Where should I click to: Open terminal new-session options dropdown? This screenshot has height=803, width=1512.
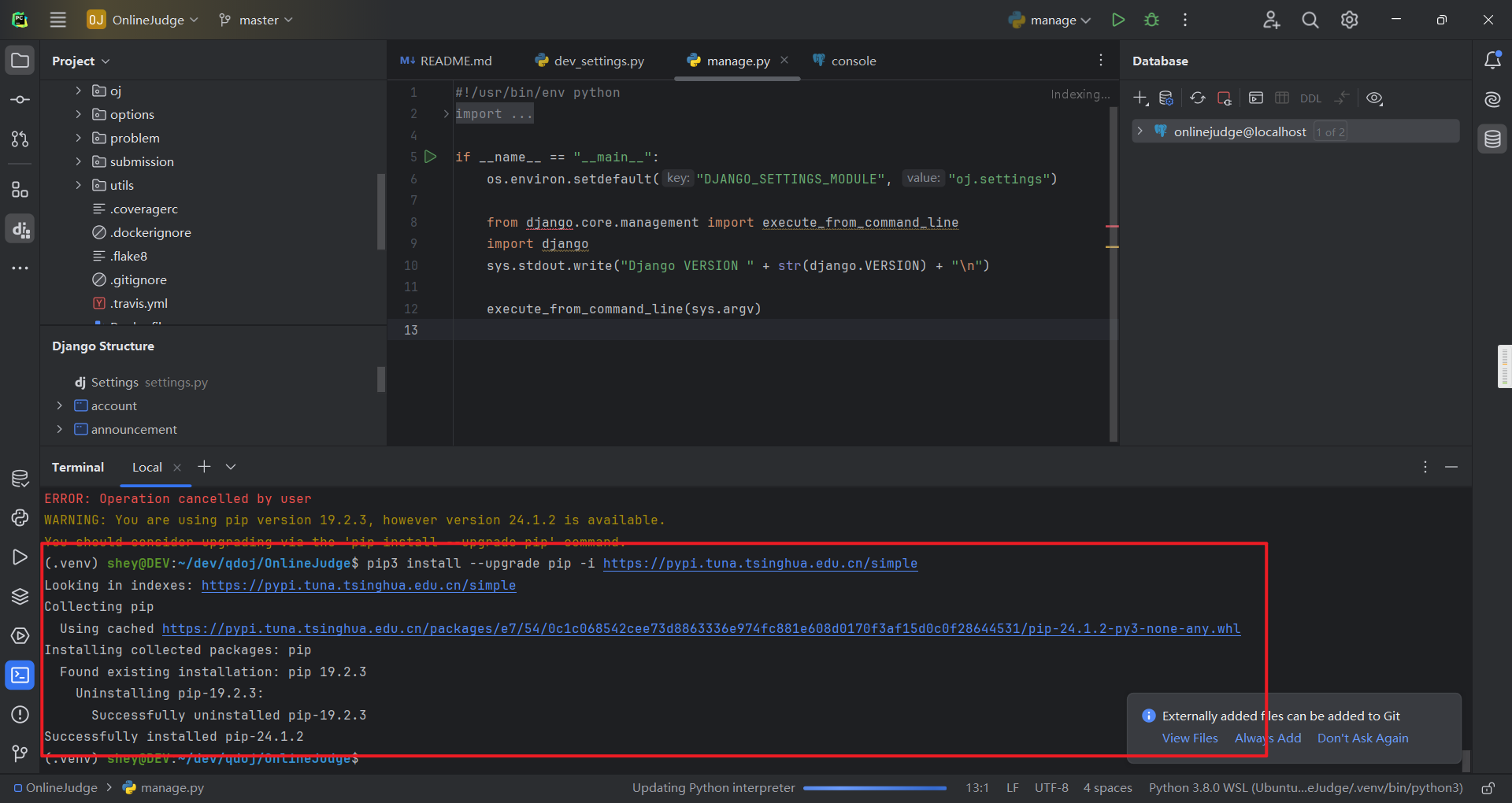point(231,467)
